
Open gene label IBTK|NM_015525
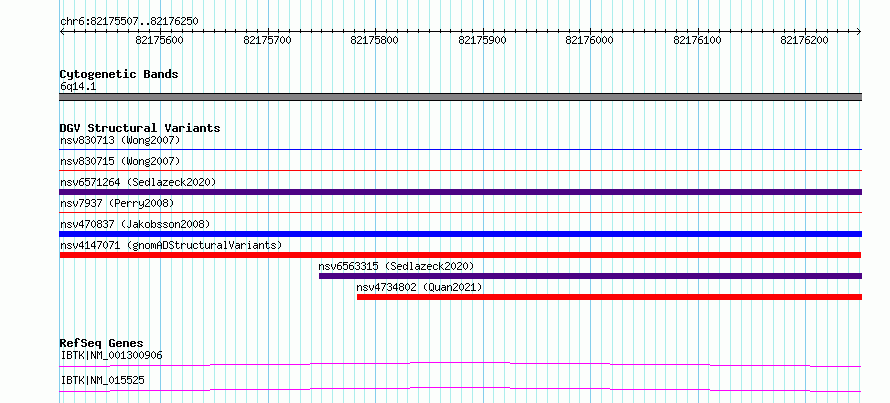[x=102, y=380]
